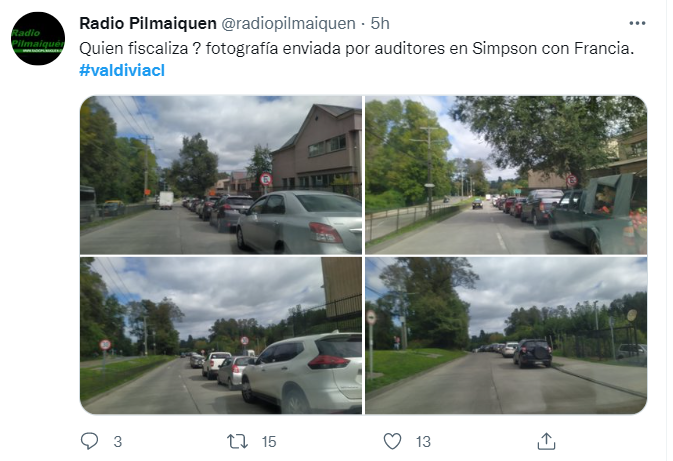Open the @radiopilmaiquen handle
Viewport: 673px width, 461px height.
288,23
